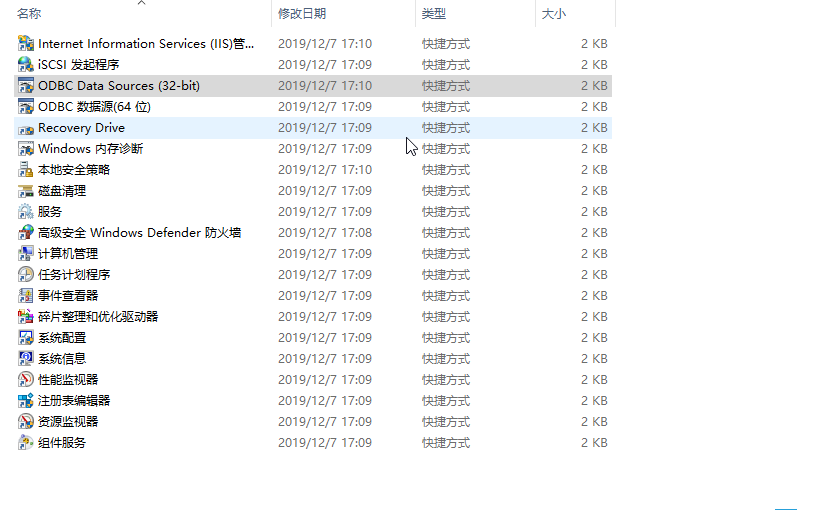Image resolution: width=824 pixels, height=510 pixels.
Task: Sort by the 名称 column header
Action: pos(29,14)
